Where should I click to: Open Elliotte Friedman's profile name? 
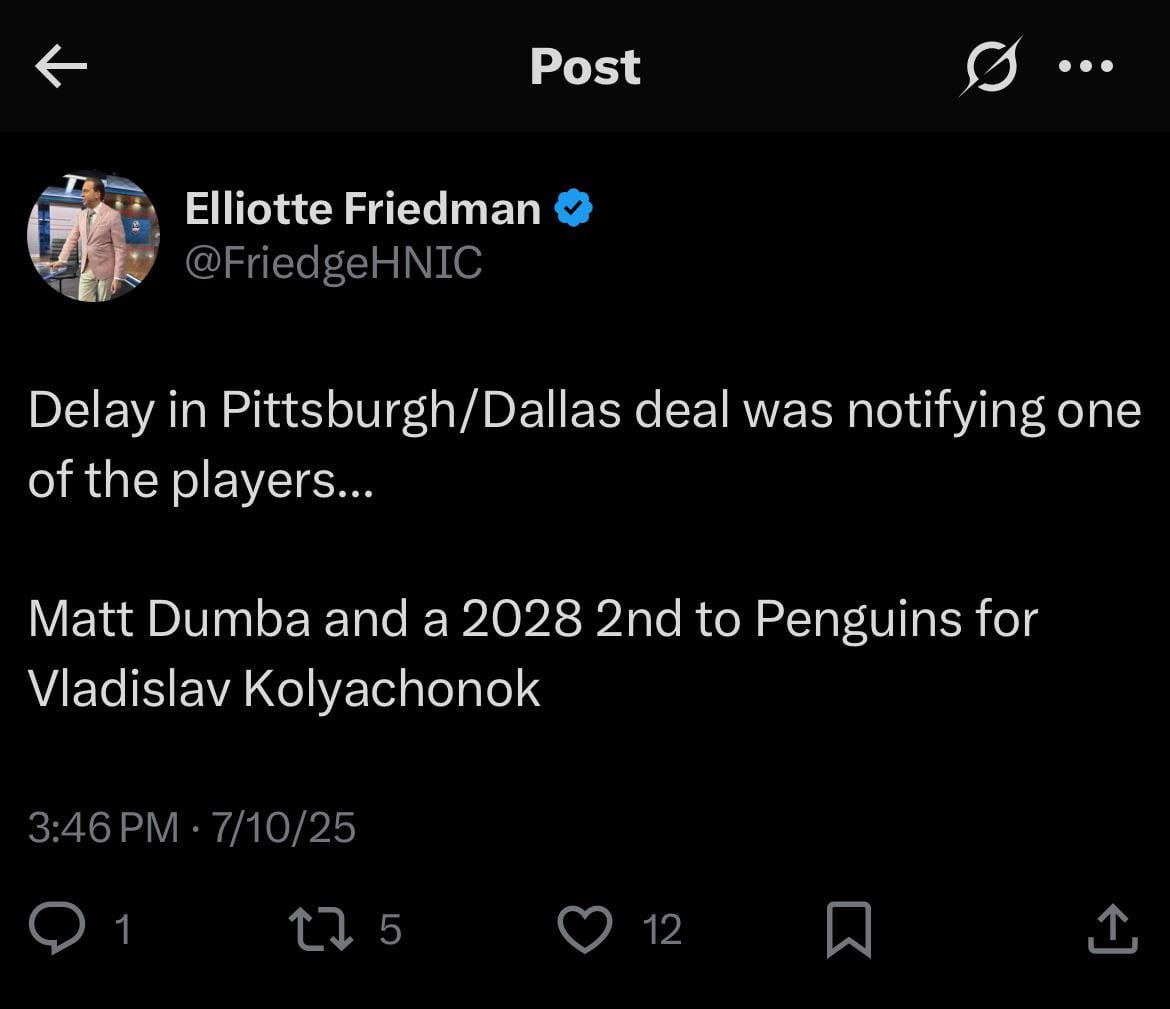click(362, 207)
